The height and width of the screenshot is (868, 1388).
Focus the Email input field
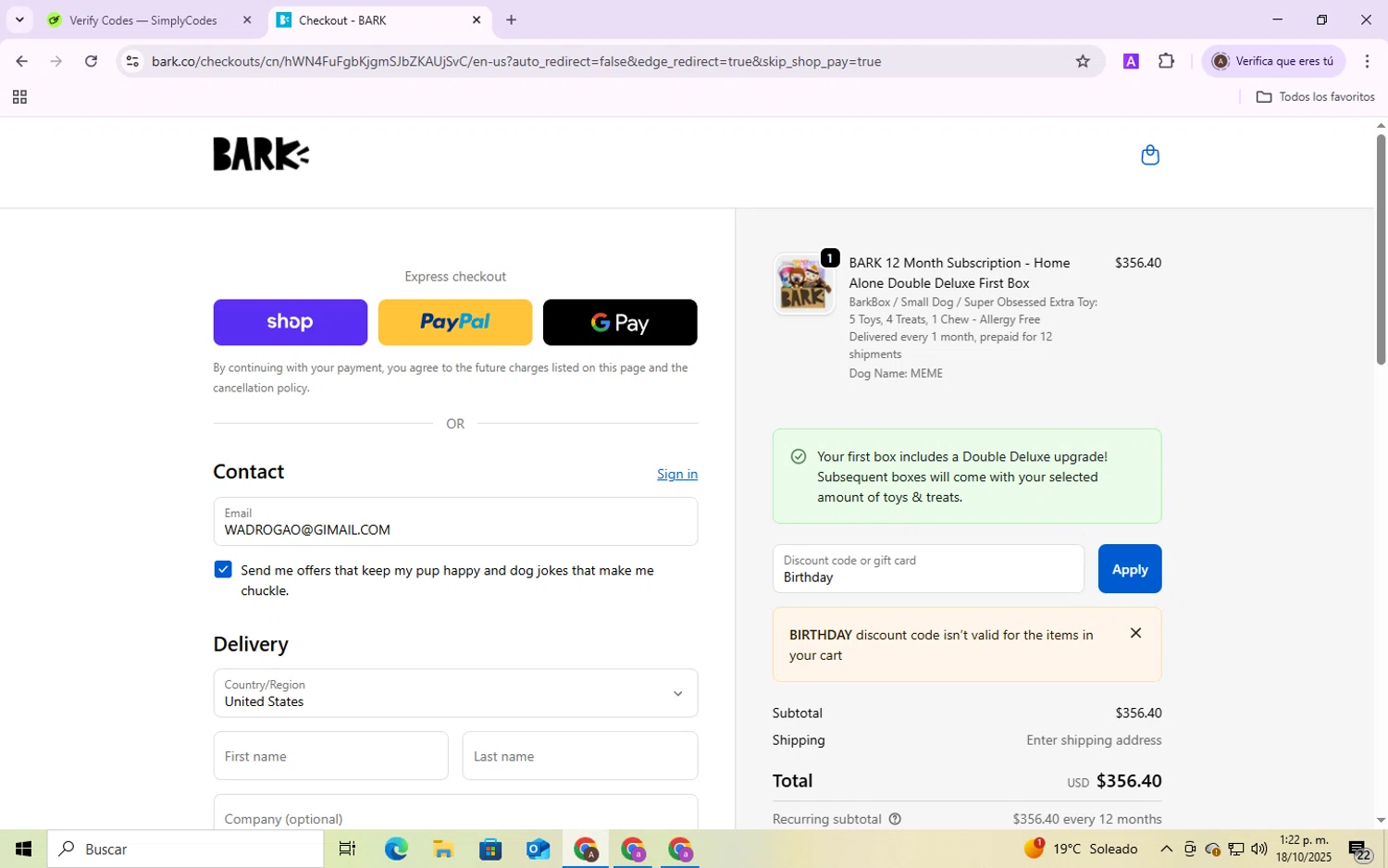coord(455,522)
